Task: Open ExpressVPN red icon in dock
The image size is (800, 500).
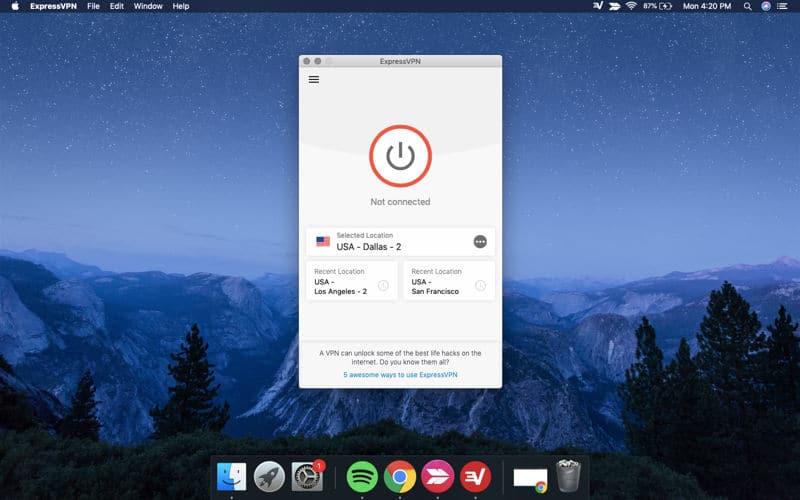Action: (x=476, y=477)
